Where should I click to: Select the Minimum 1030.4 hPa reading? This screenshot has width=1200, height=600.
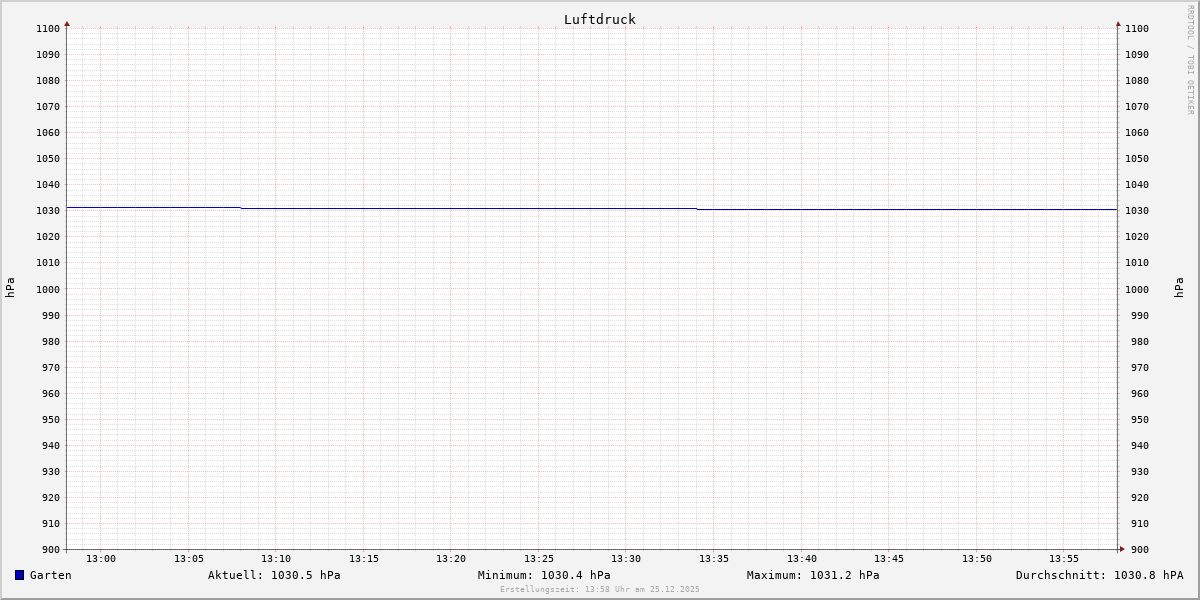click(544, 575)
